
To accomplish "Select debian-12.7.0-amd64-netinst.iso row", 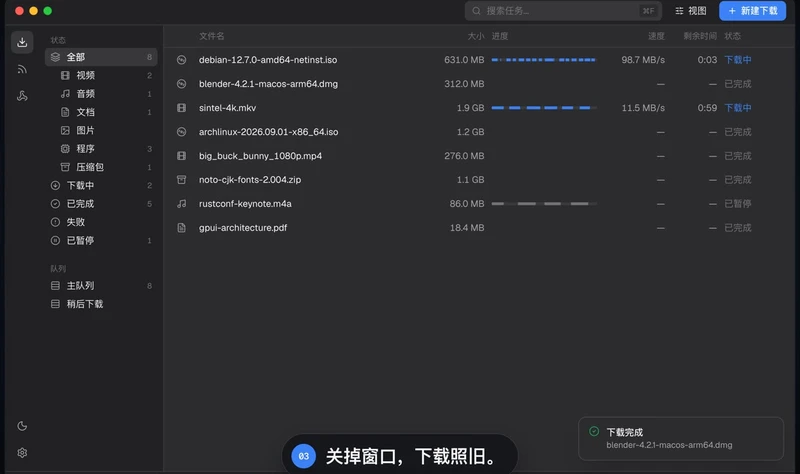I will pyautogui.click(x=479, y=60).
